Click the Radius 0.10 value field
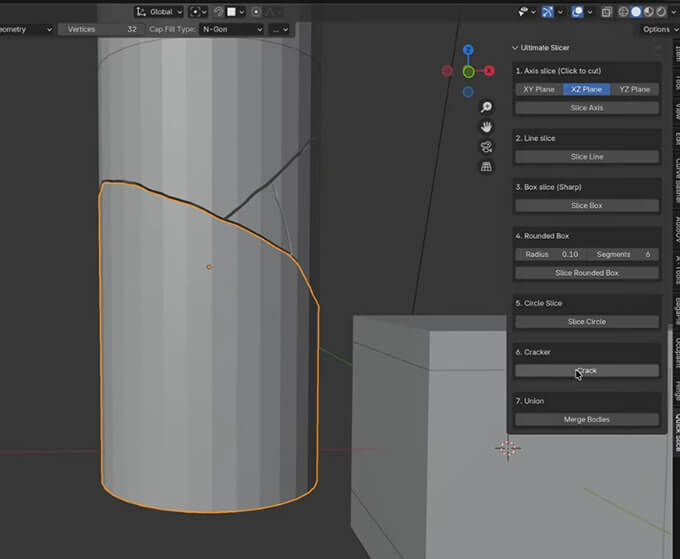 pos(551,255)
